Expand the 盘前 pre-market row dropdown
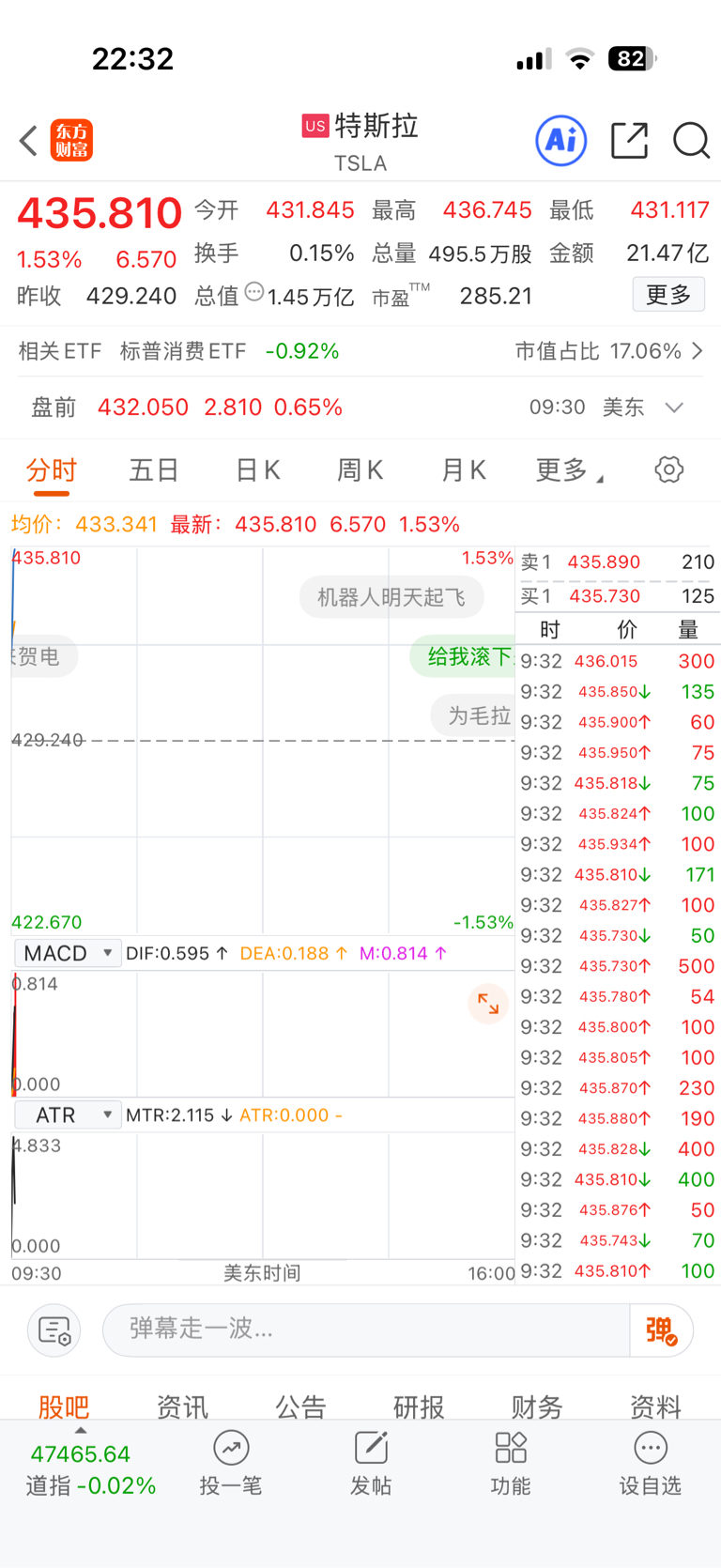The width and height of the screenshot is (721, 1568). point(674,407)
